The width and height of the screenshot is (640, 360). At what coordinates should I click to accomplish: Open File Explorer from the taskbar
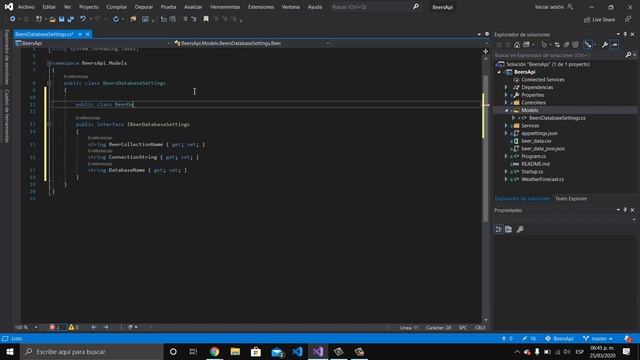tap(235, 351)
